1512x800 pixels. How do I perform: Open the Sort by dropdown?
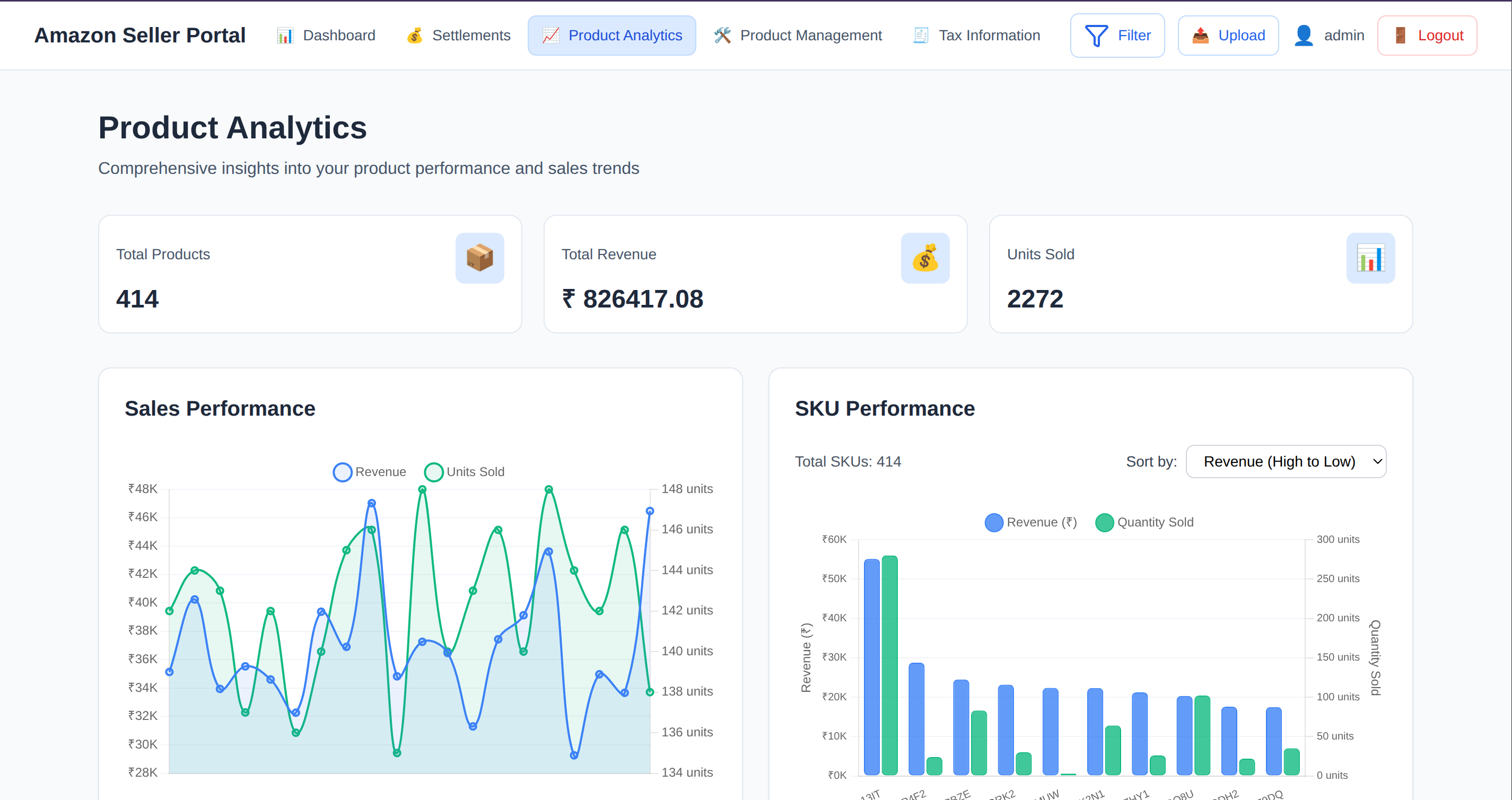(x=1286, y=461)
